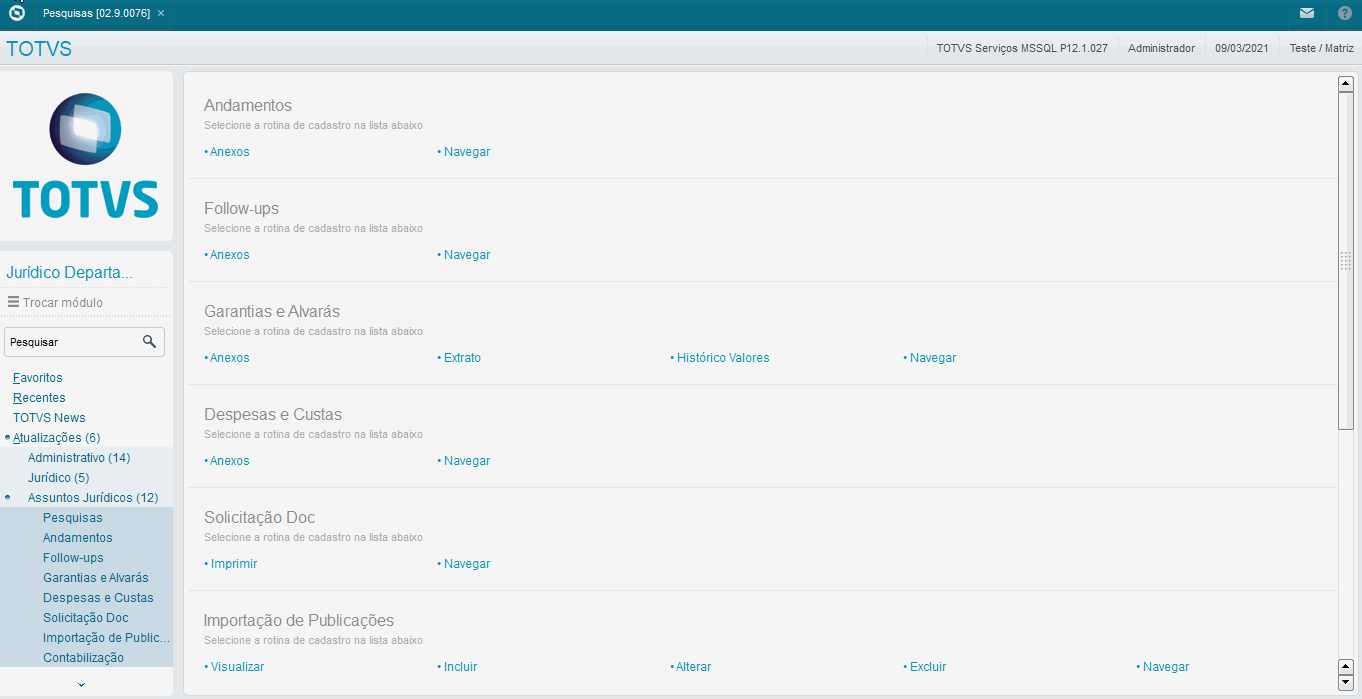Collapse the Atualizações (6) menu
This screenshot has height=699, width=1362.
pyautogui.click(x=56, y=438)
